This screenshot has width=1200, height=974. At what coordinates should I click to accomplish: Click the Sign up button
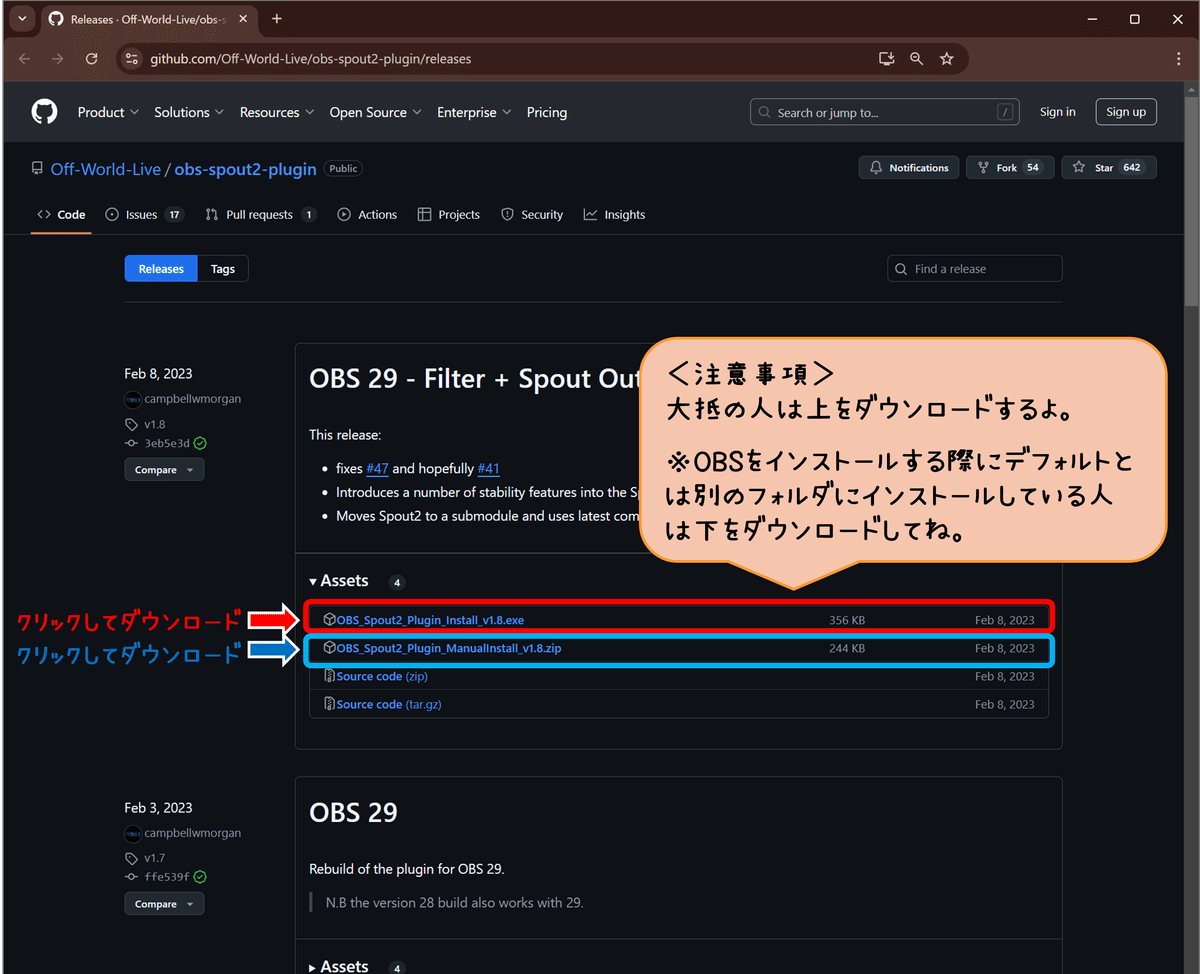point(1126,112)
